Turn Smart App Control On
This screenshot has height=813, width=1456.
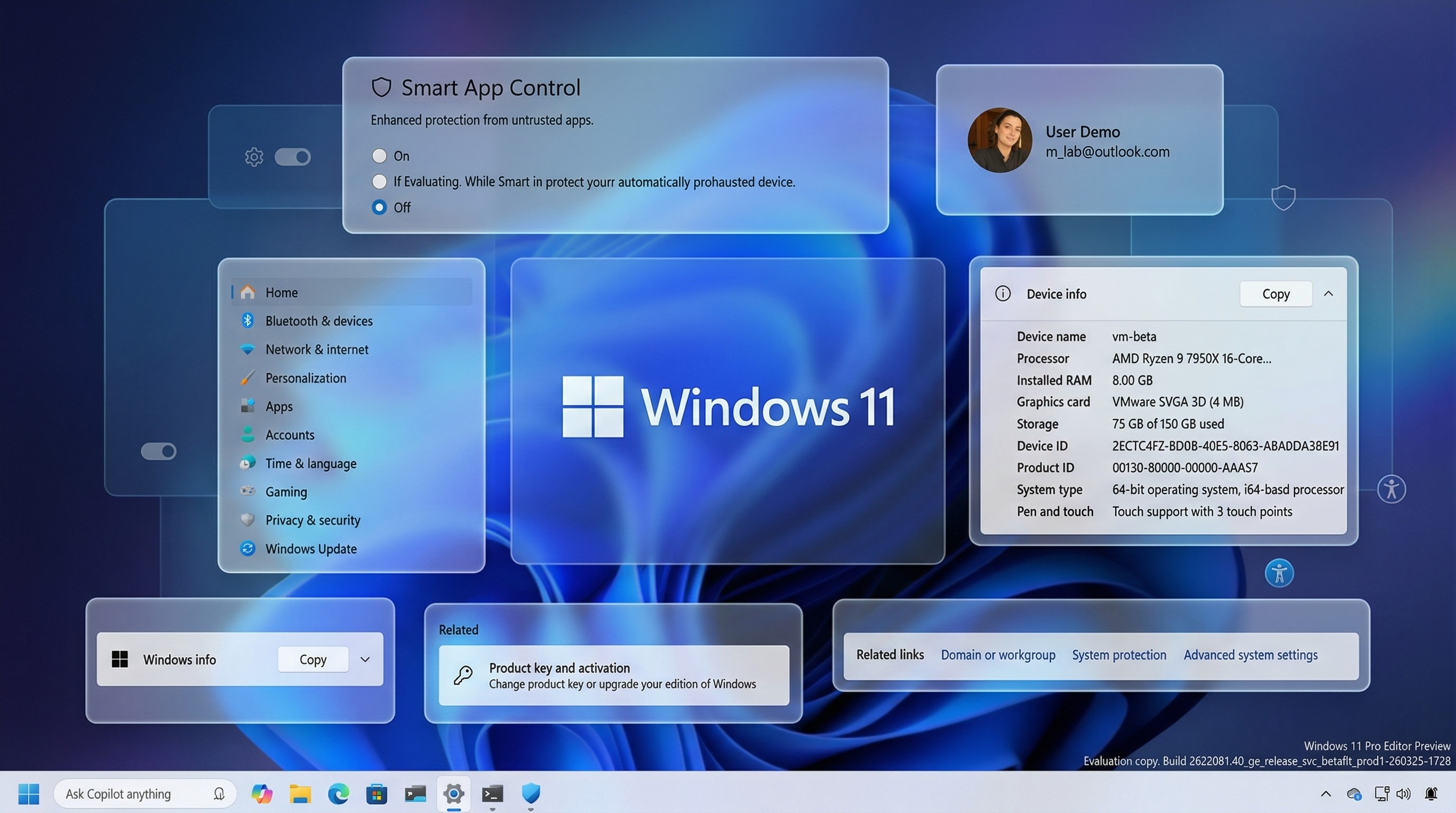pos(379,156)
